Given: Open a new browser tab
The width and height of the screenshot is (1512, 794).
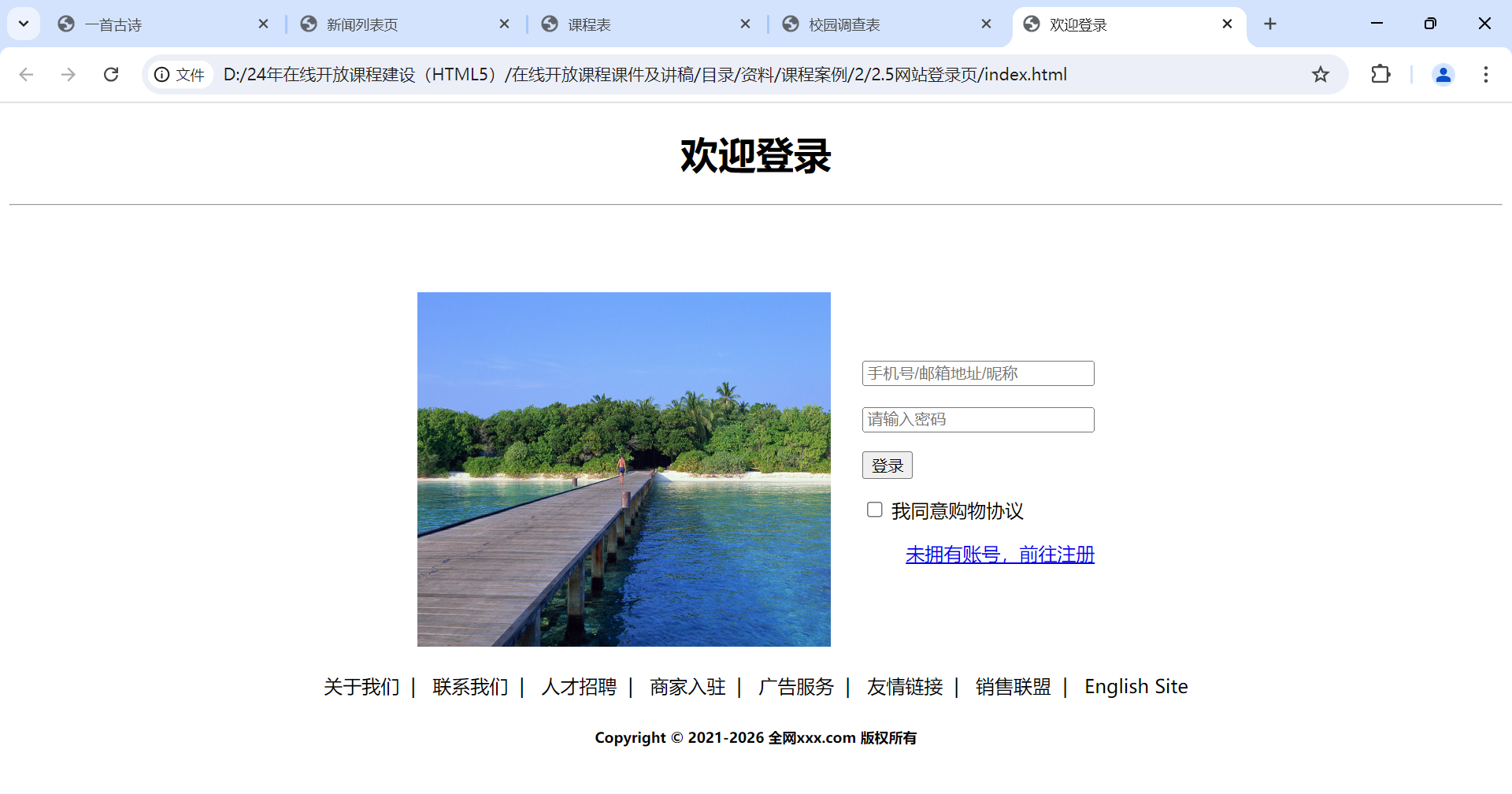Looking at the screenshot, I should [1270, 24].
